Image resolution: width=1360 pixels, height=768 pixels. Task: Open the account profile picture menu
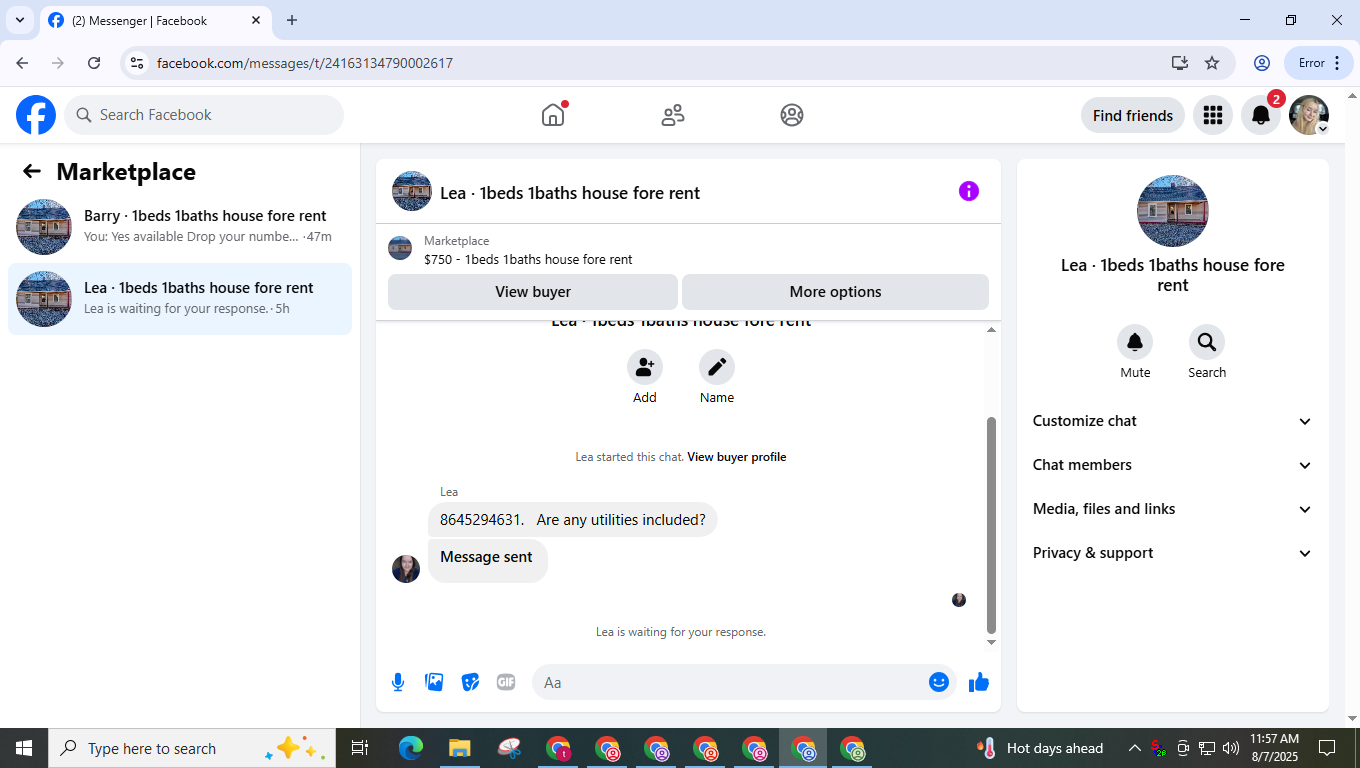click(1309, 115)
